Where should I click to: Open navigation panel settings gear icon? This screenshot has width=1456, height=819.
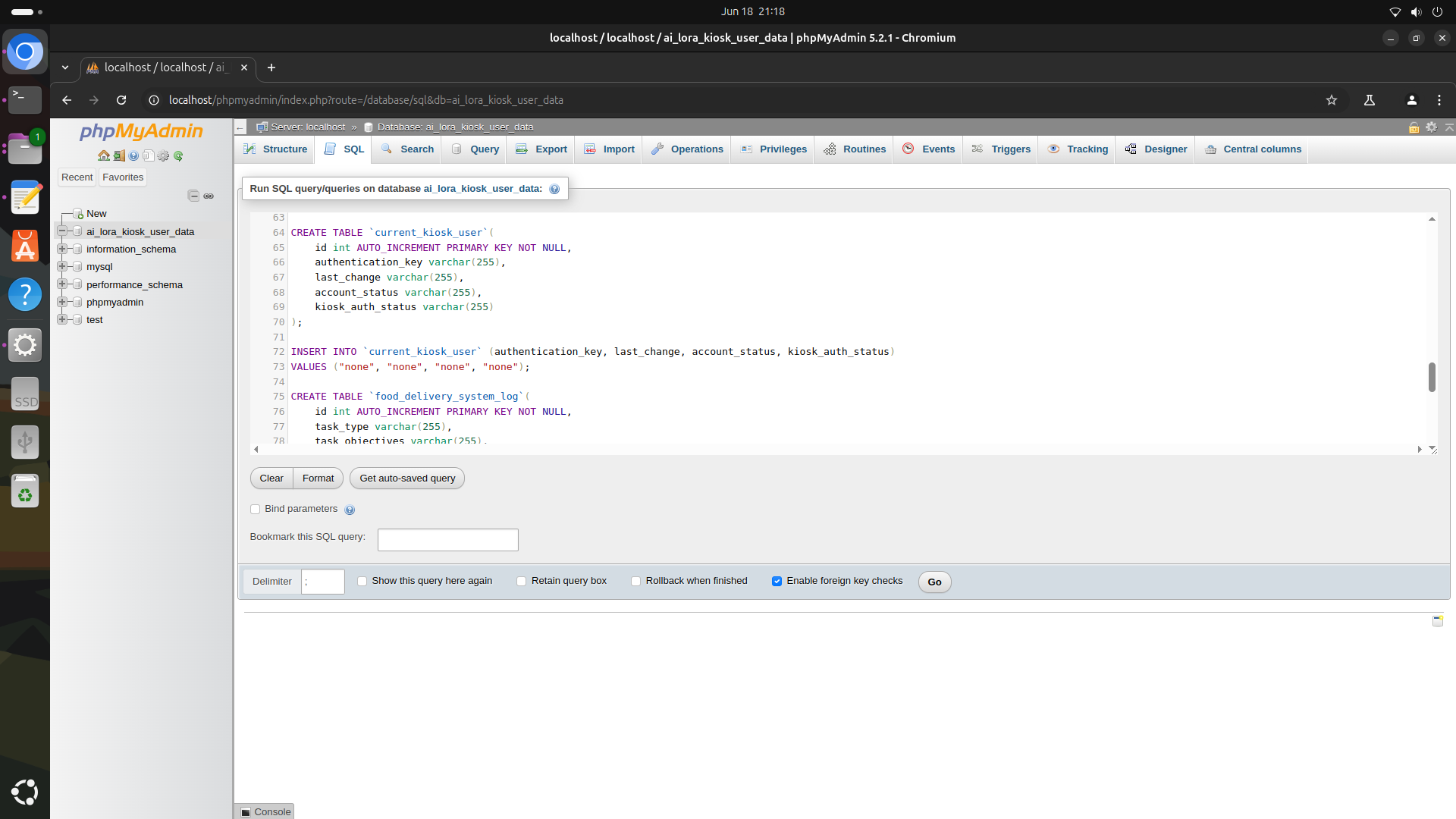163,156
